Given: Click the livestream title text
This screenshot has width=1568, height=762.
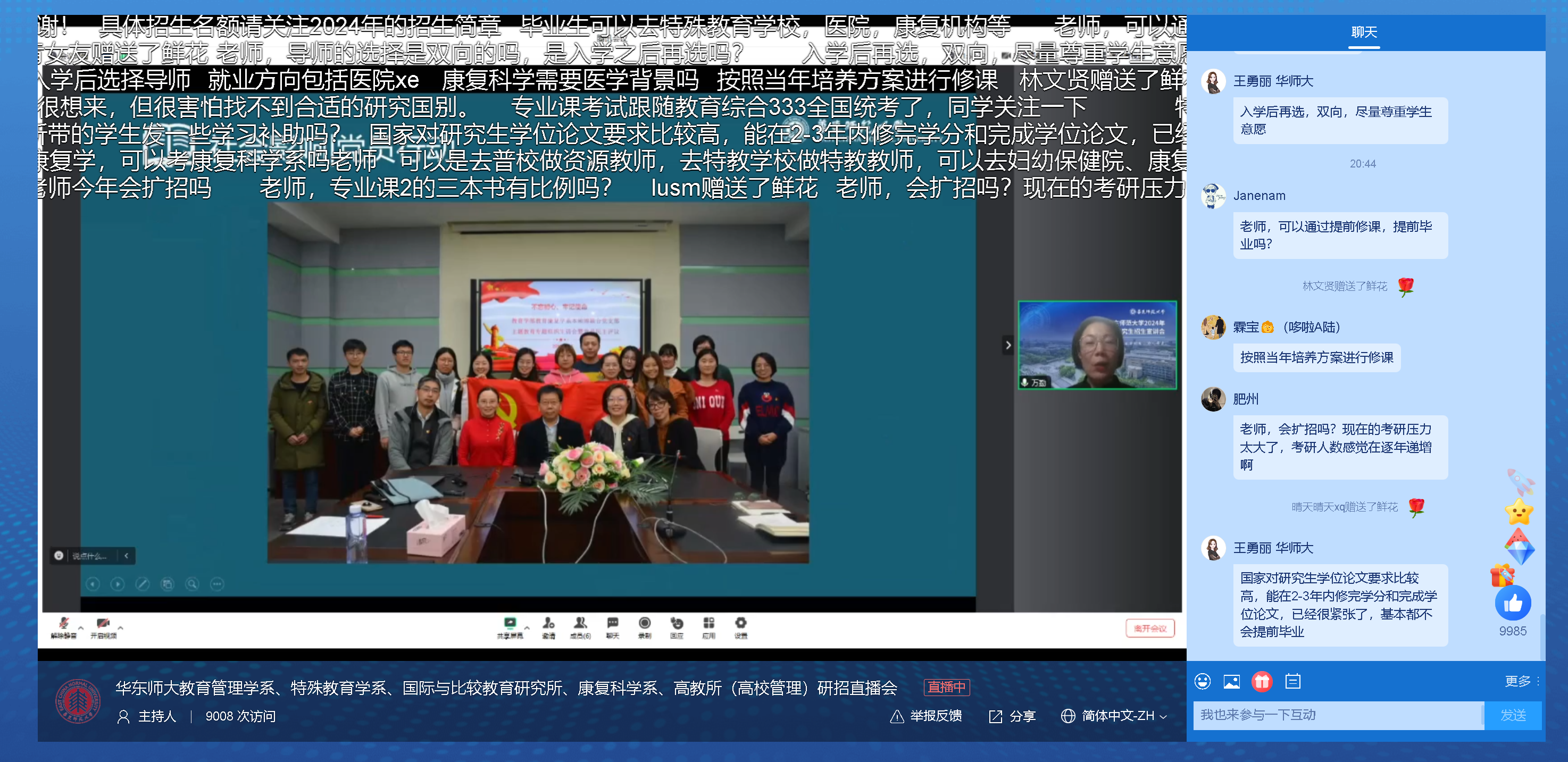Looking at the screenshot, I should [x=506, y=688].
